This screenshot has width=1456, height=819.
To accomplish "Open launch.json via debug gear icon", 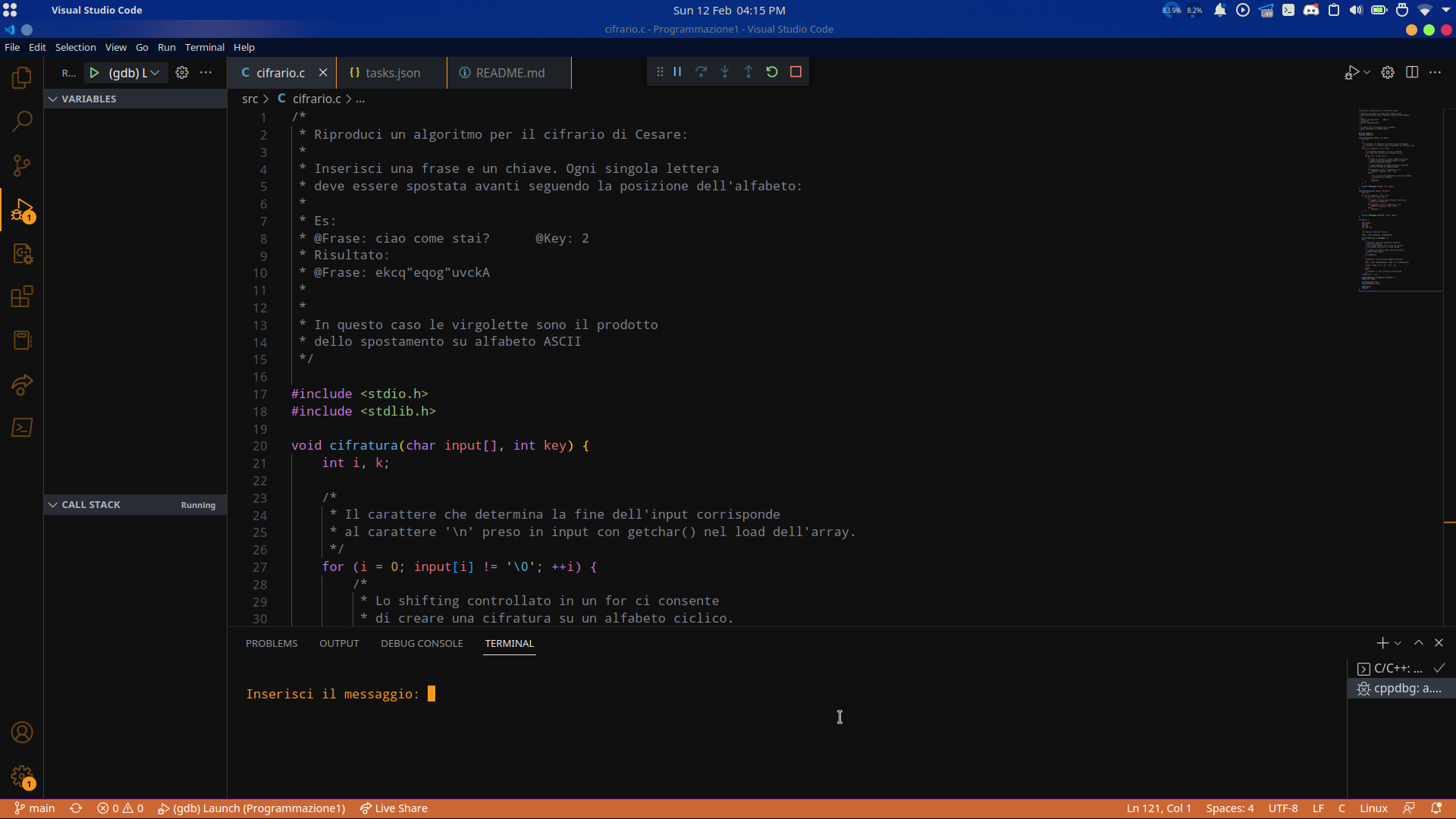I will 182,73.
